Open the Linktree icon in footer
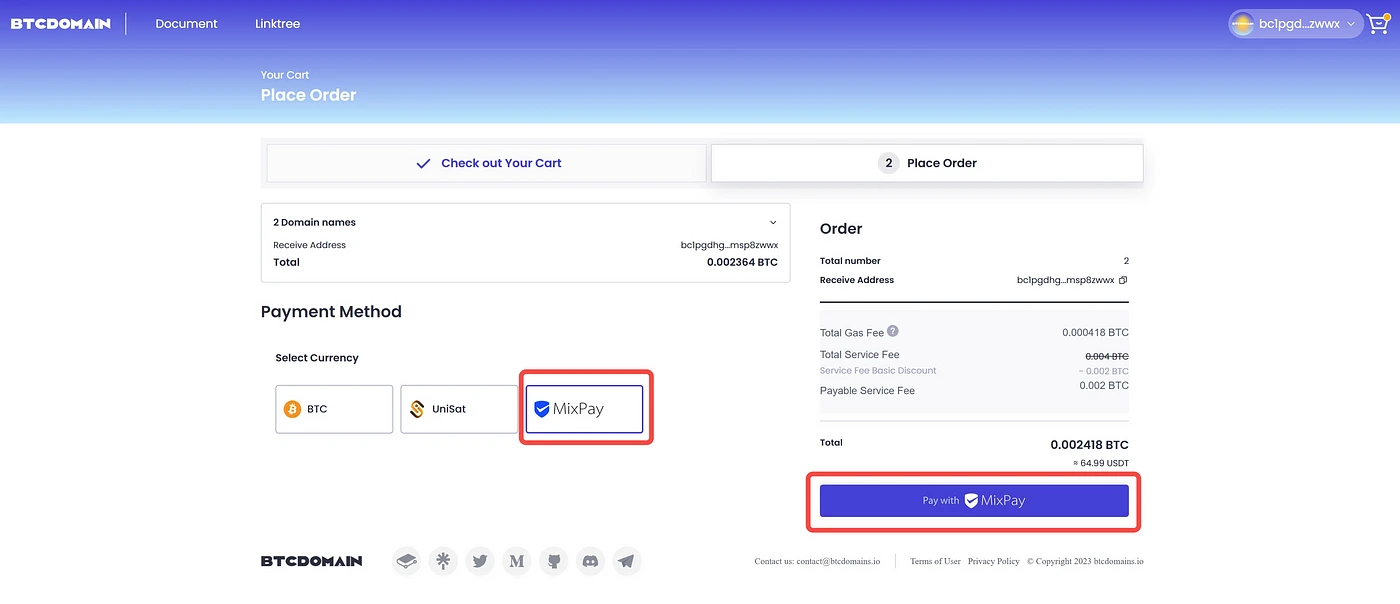 pos(442,561)
